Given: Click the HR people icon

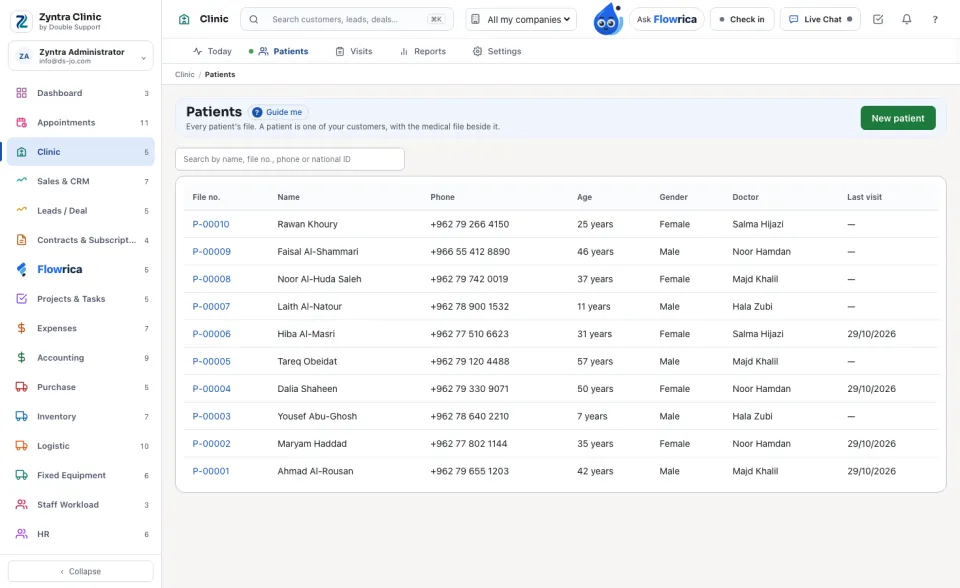Looking at the screenshot, I should point(21,534).
